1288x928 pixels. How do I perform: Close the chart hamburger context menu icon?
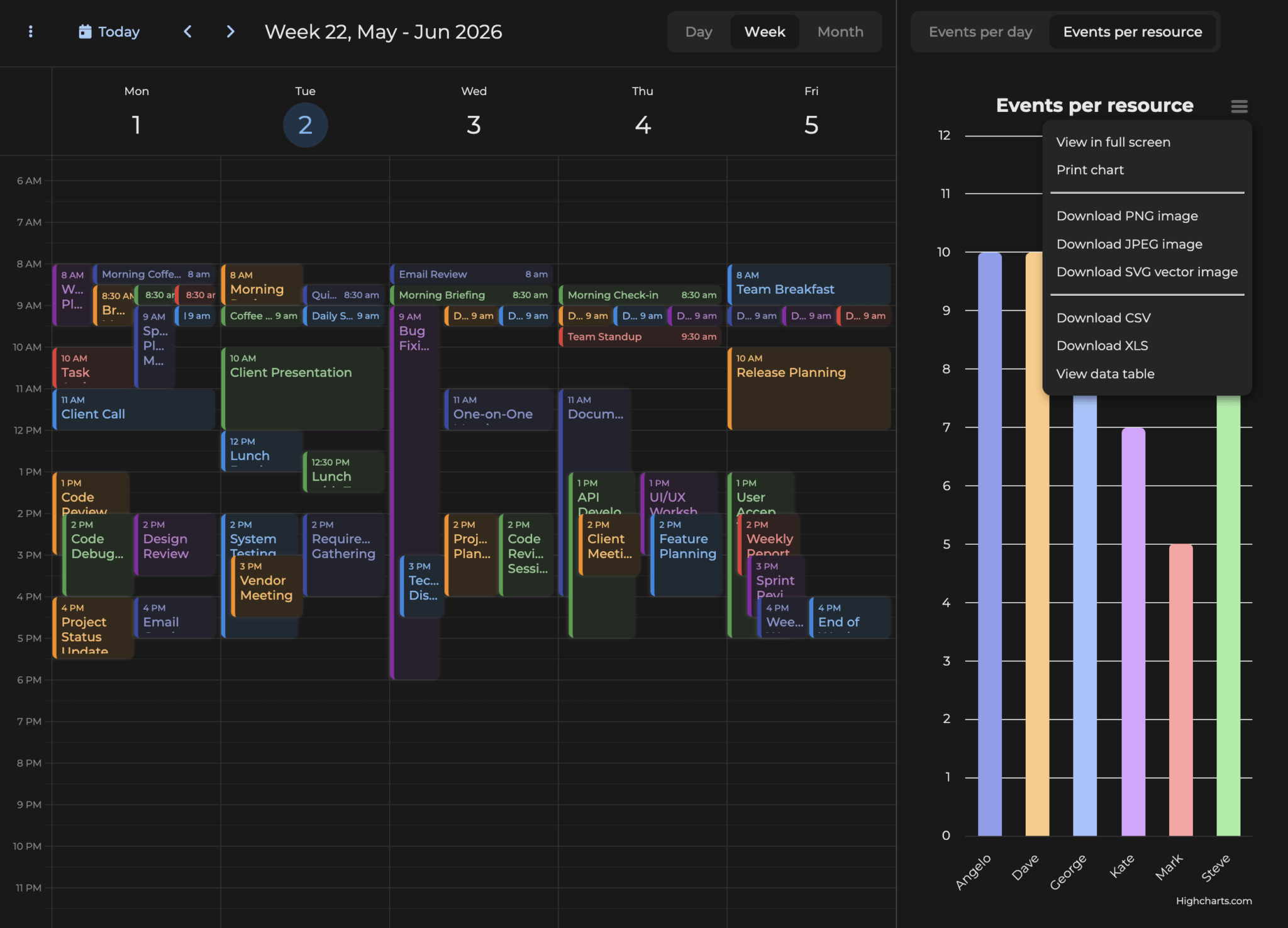[x=1238, y=106]
